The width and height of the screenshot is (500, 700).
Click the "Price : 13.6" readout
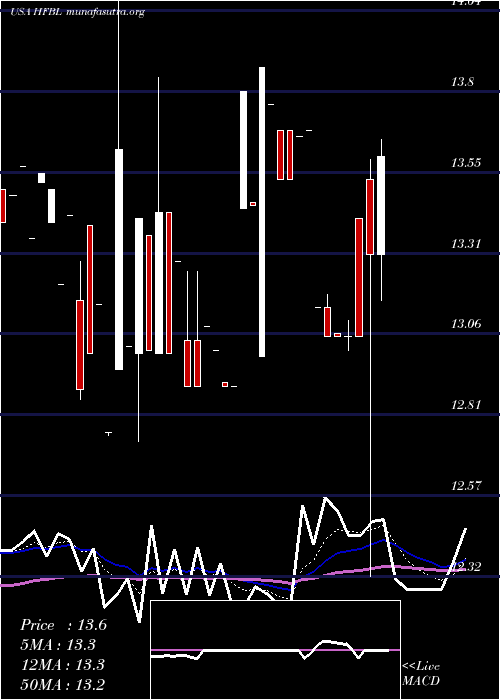[x=63, y=625]
